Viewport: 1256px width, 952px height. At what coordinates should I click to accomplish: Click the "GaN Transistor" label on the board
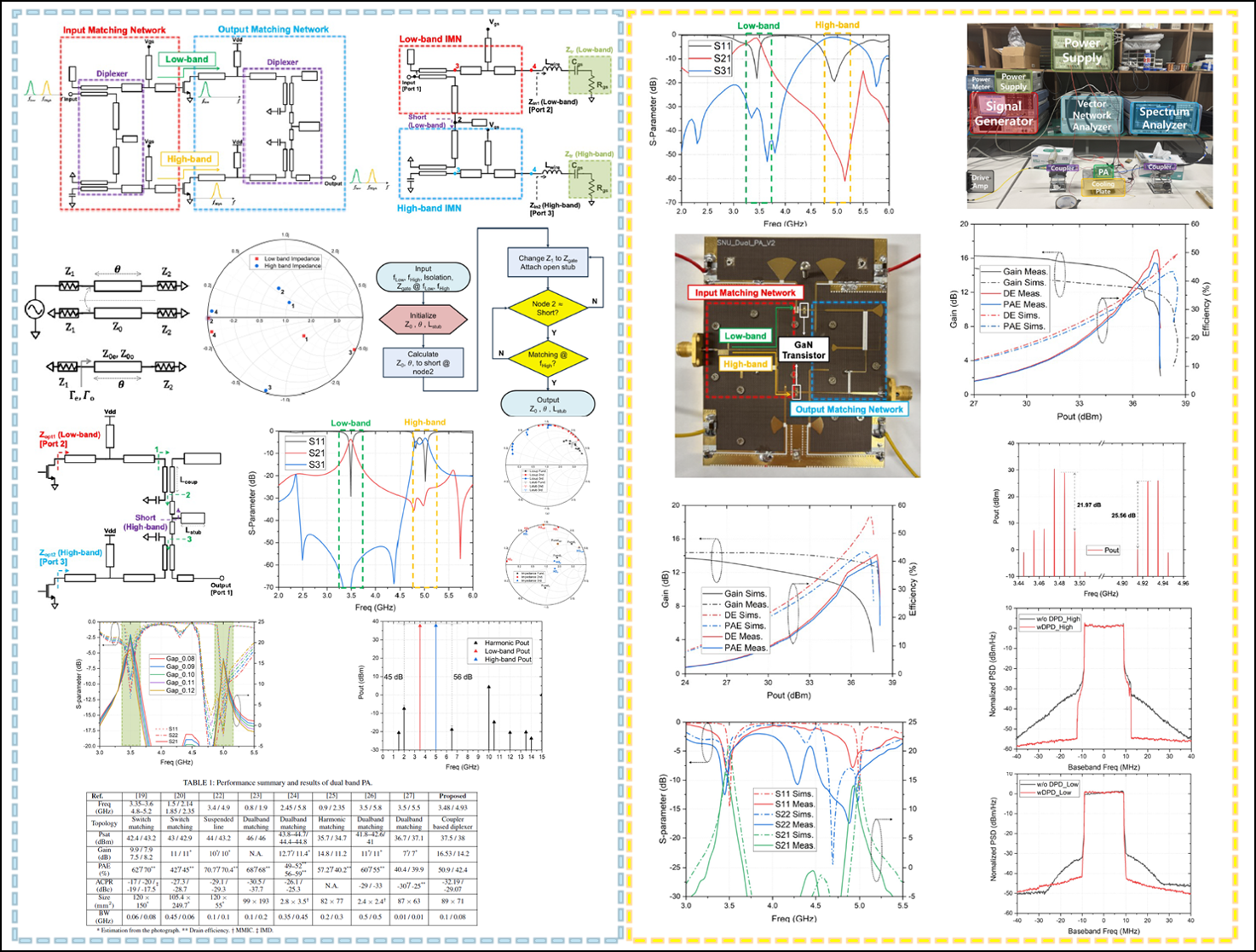click(804, 349)
